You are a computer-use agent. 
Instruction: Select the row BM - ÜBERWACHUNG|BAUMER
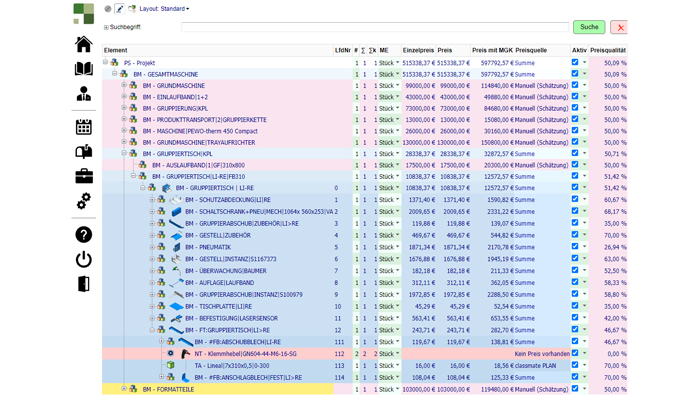[x=365, y=271]
